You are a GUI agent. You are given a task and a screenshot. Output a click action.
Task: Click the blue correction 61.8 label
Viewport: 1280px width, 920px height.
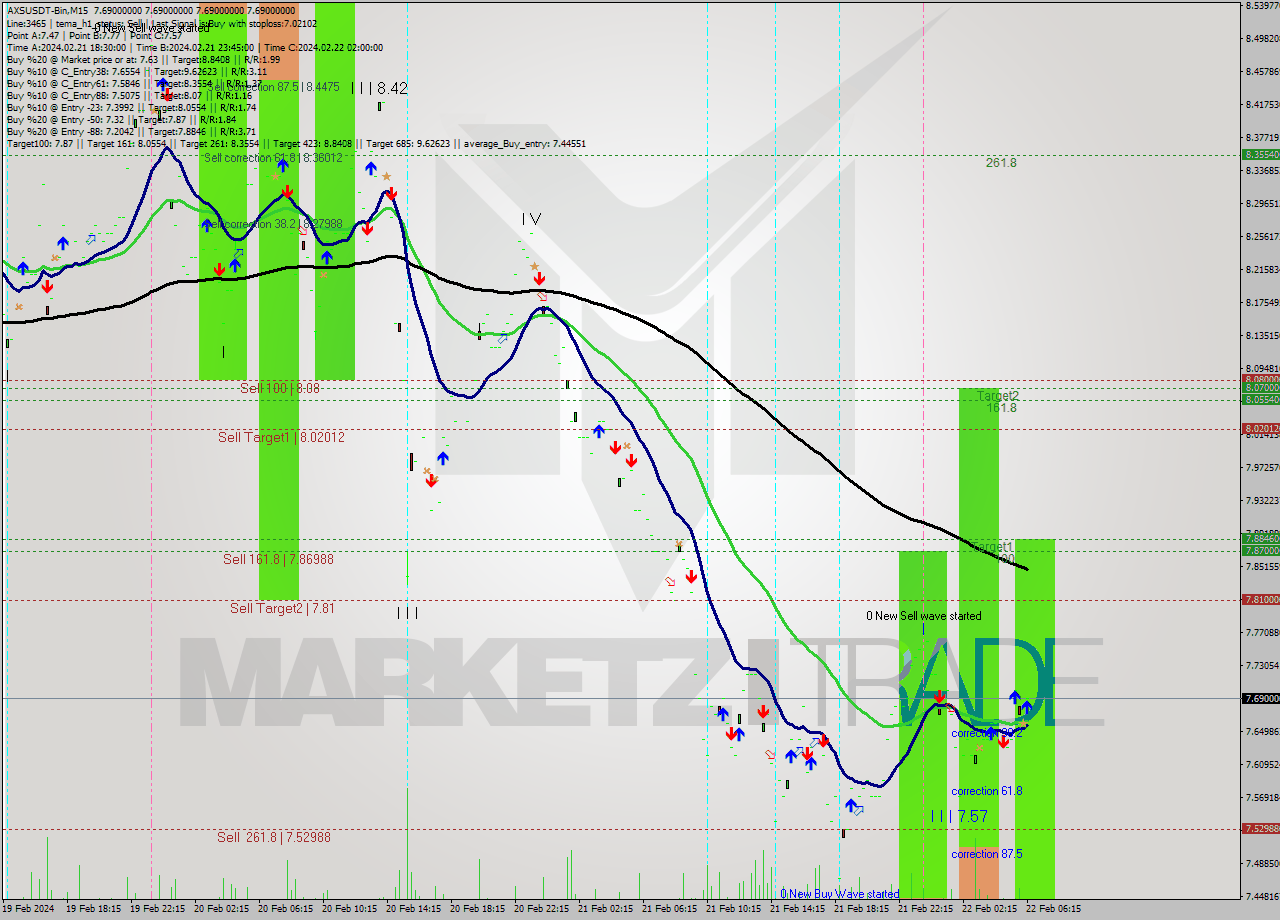[x=986, y=791]
